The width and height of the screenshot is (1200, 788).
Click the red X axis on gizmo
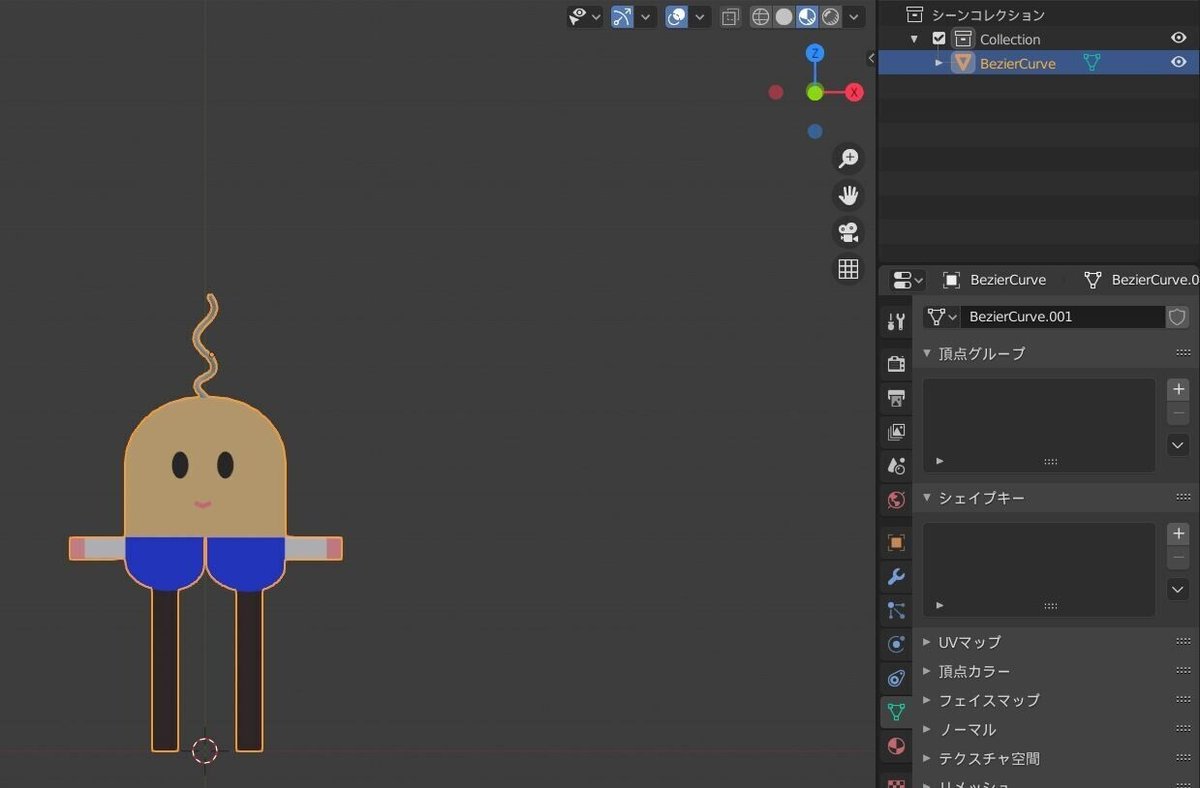pyautogui.click(x=854, y=92)
